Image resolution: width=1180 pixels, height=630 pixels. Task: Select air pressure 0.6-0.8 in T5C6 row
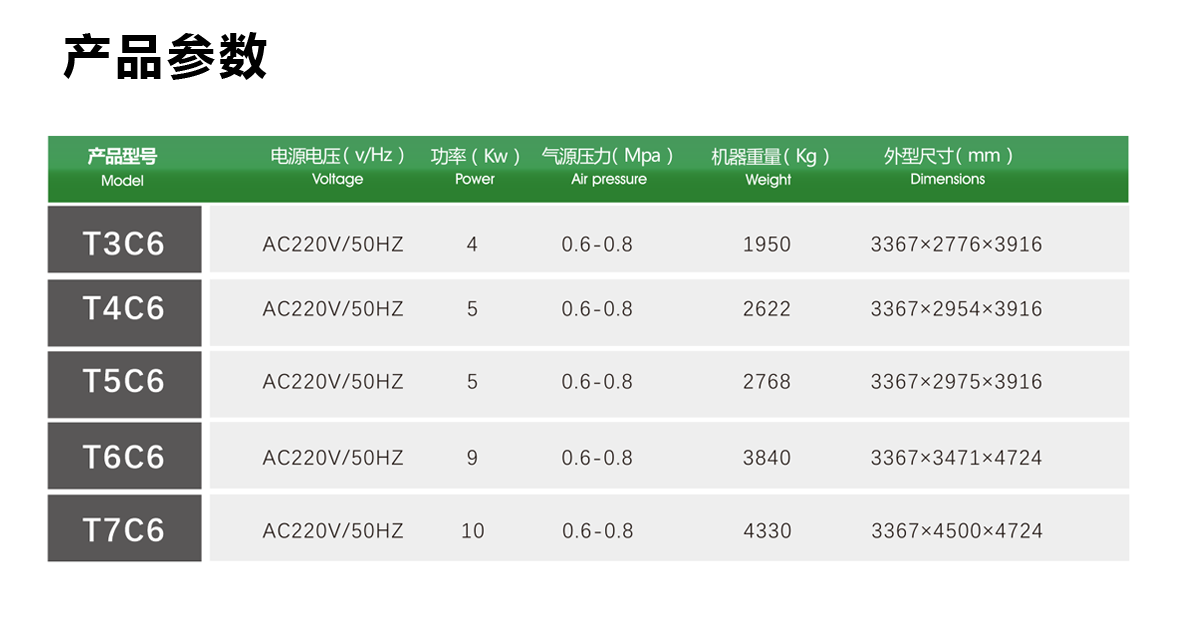click(597, 382)
